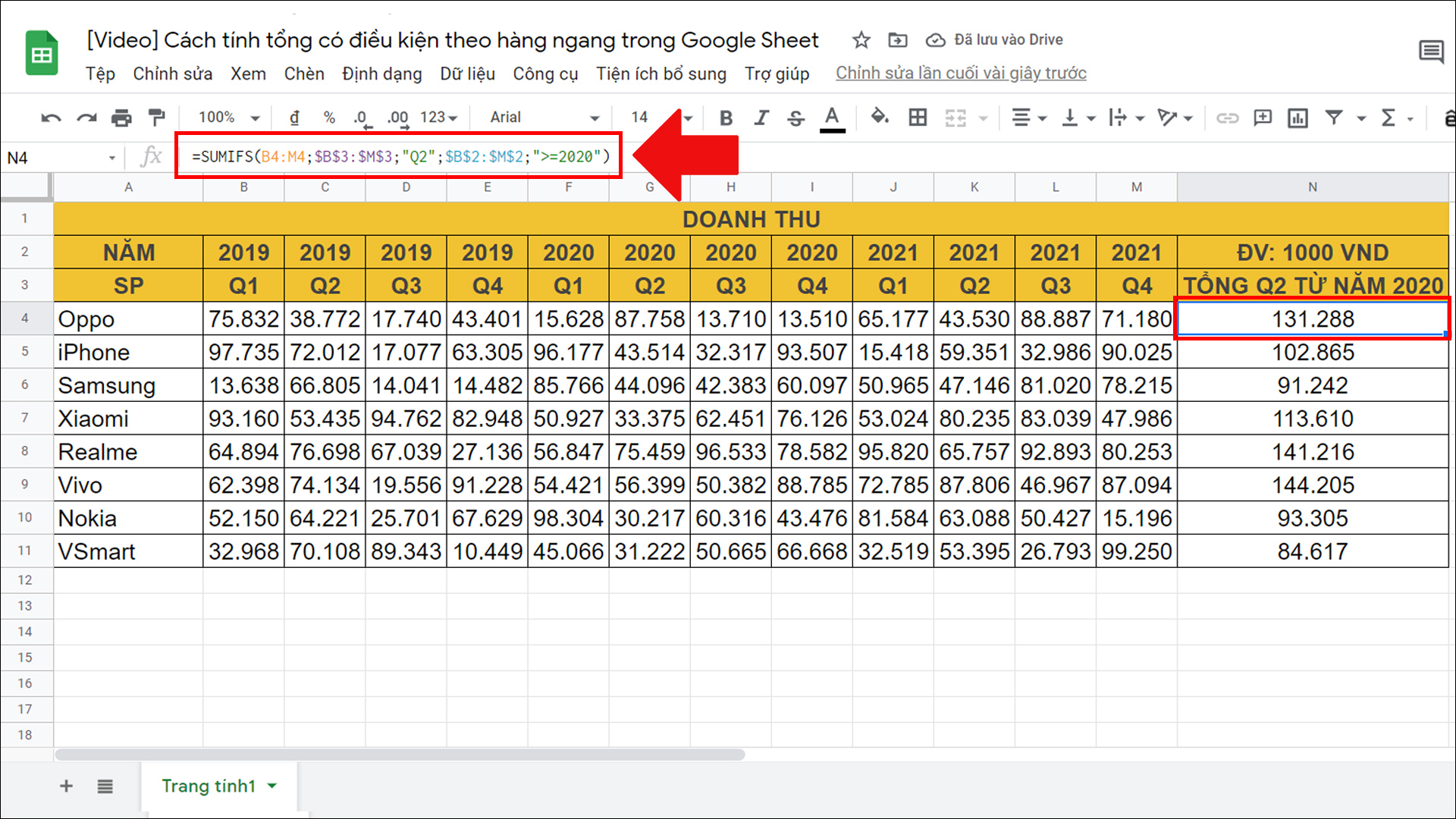
Task: Open number format 123 dropdown
Action: (439, 118)
